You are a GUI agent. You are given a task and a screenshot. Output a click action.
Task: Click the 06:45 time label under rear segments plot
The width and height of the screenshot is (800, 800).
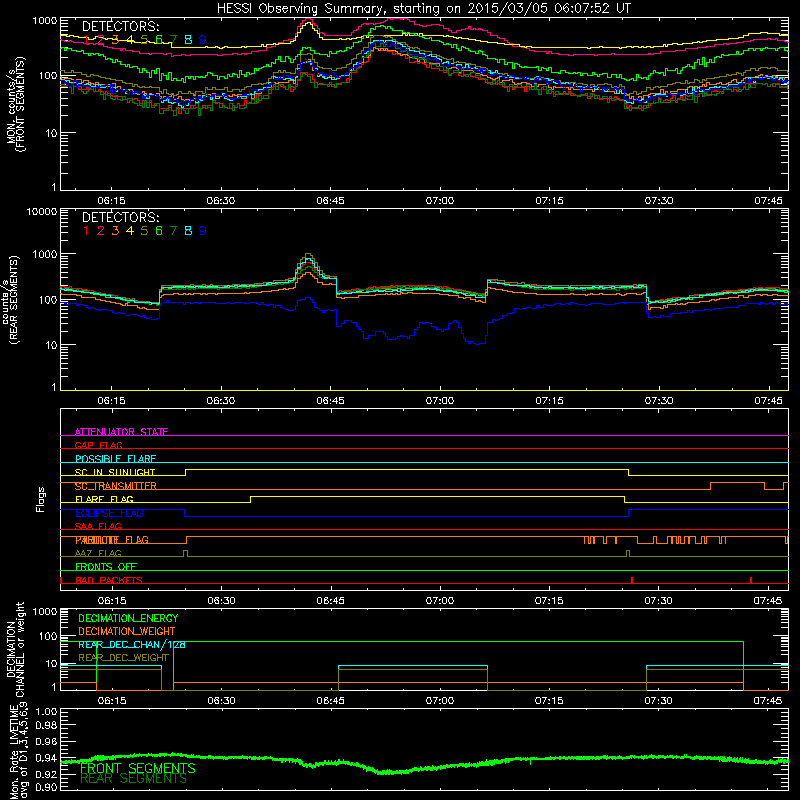[330, 401]
